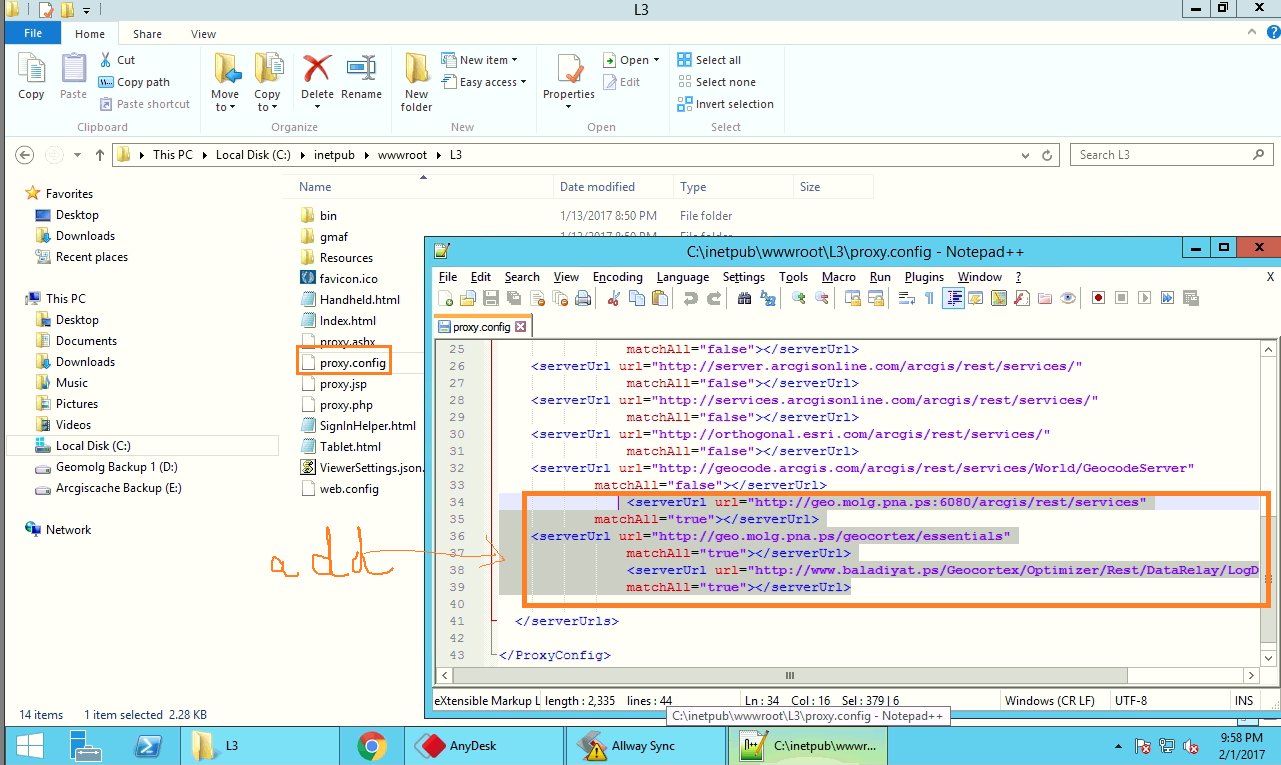Zoom out using Notepad++ magnifier minus icon

(x=821, y=298)
